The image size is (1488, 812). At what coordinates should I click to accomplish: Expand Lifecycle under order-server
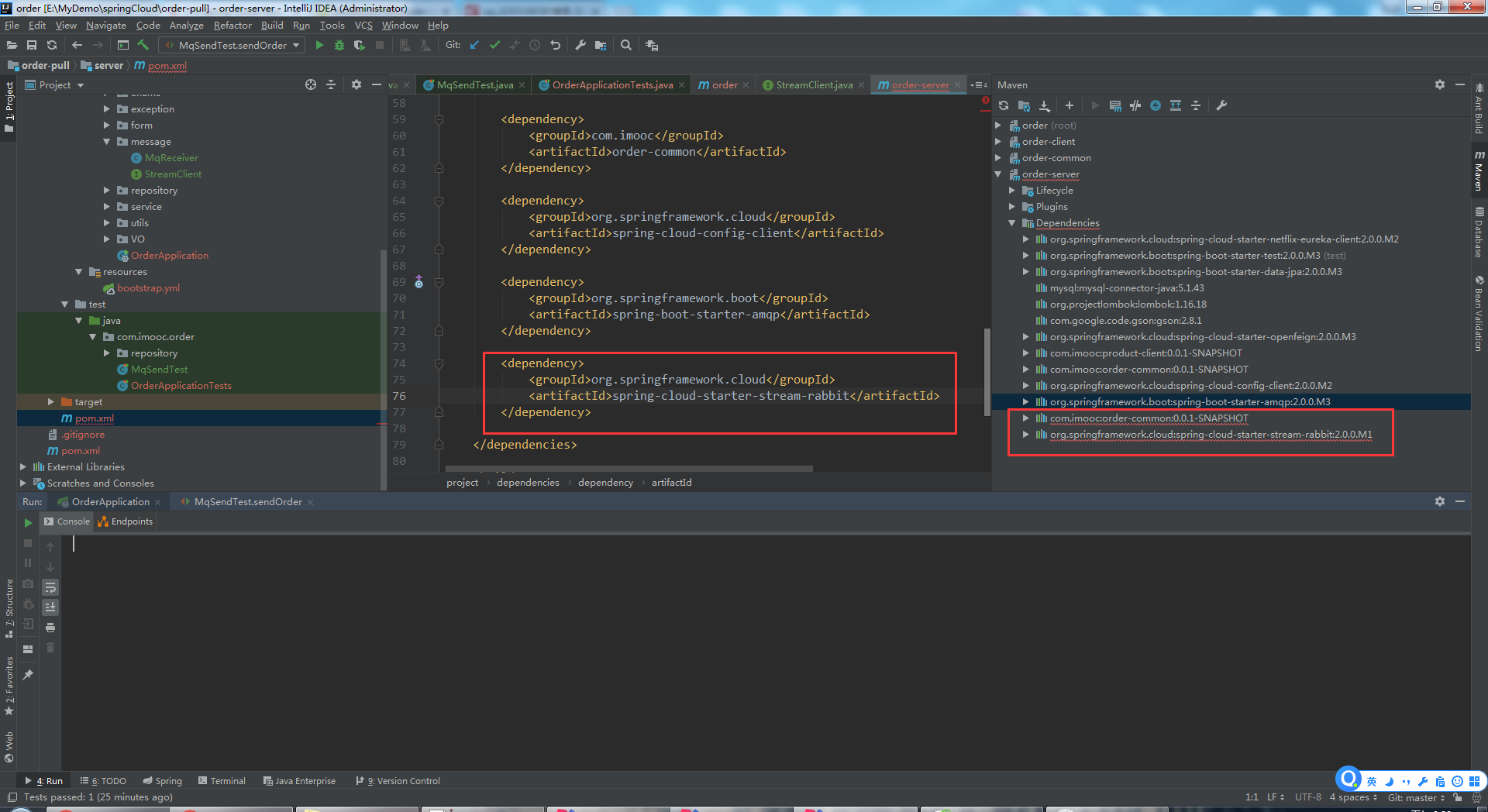[x=1012, y=191]
